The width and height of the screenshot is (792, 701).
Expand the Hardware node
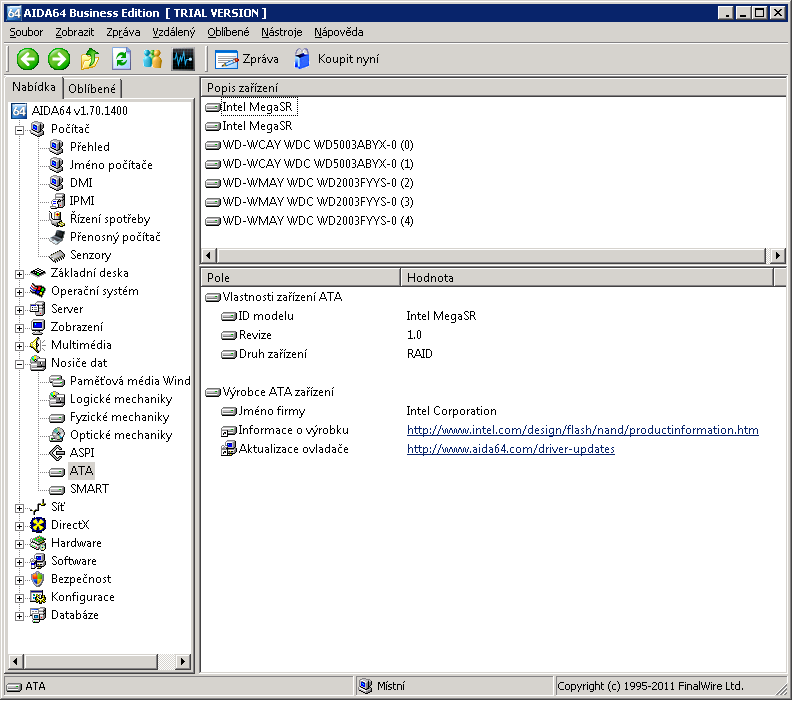pos(19,544)
